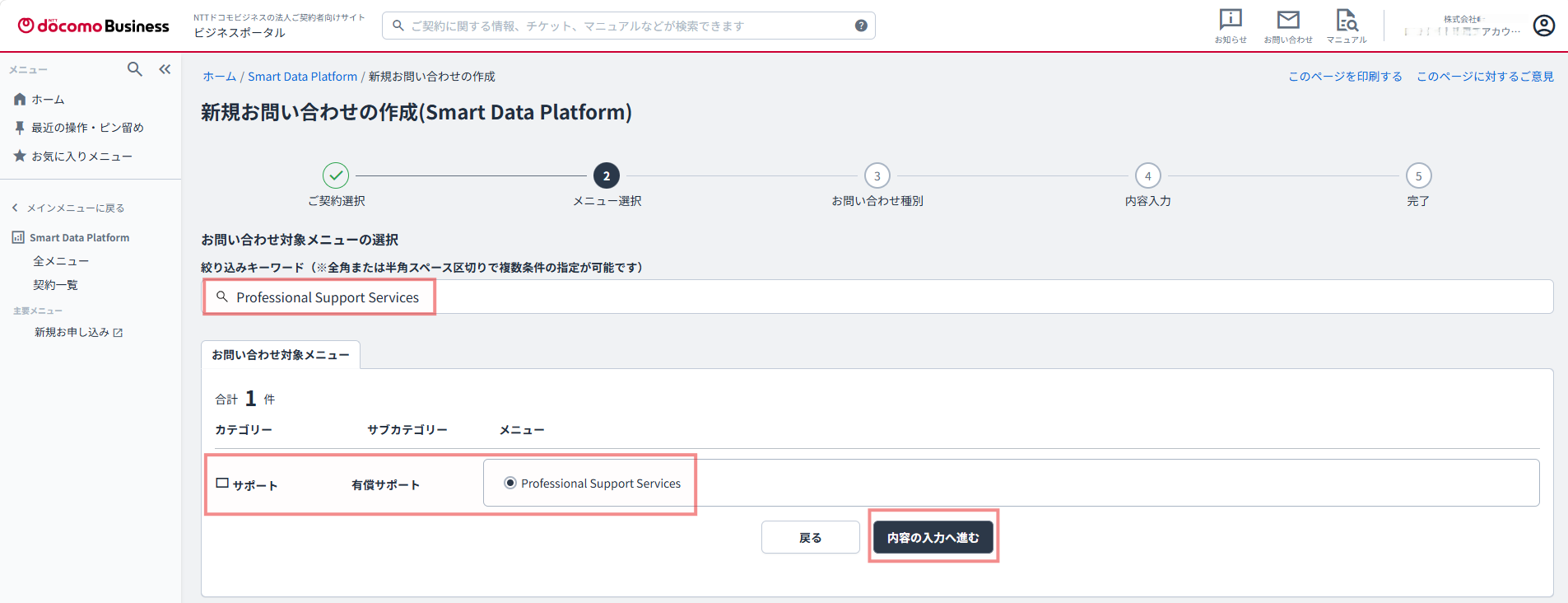
Task: Click the このページに対するご意見 link
Action: (1485, 77)
